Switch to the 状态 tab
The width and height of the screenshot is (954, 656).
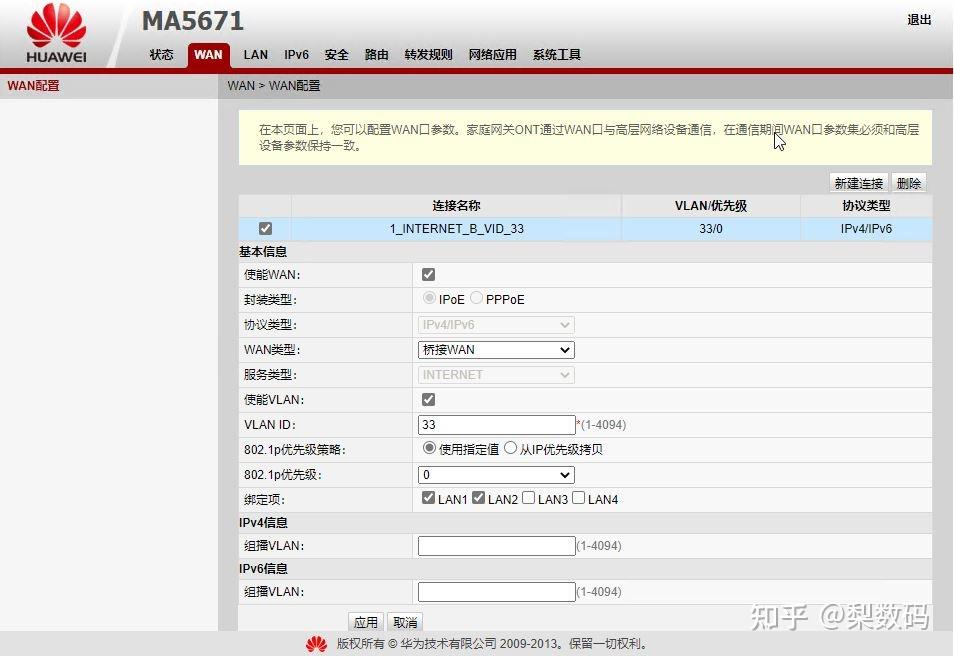pos(161,55)
